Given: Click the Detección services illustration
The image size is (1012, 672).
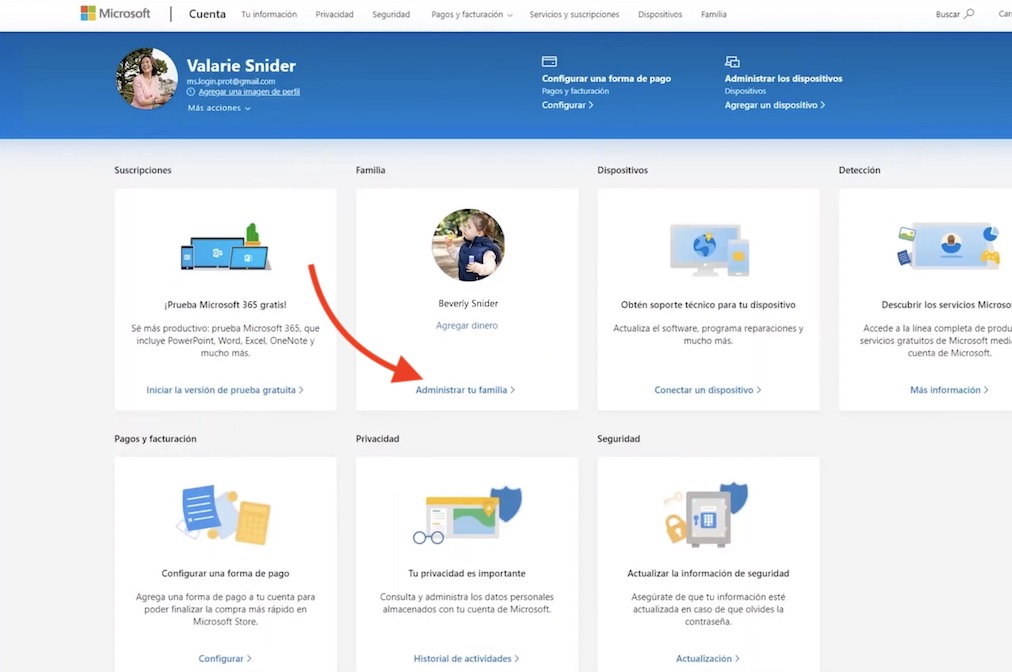Looking at the screenshot, I should coord(949,245).
